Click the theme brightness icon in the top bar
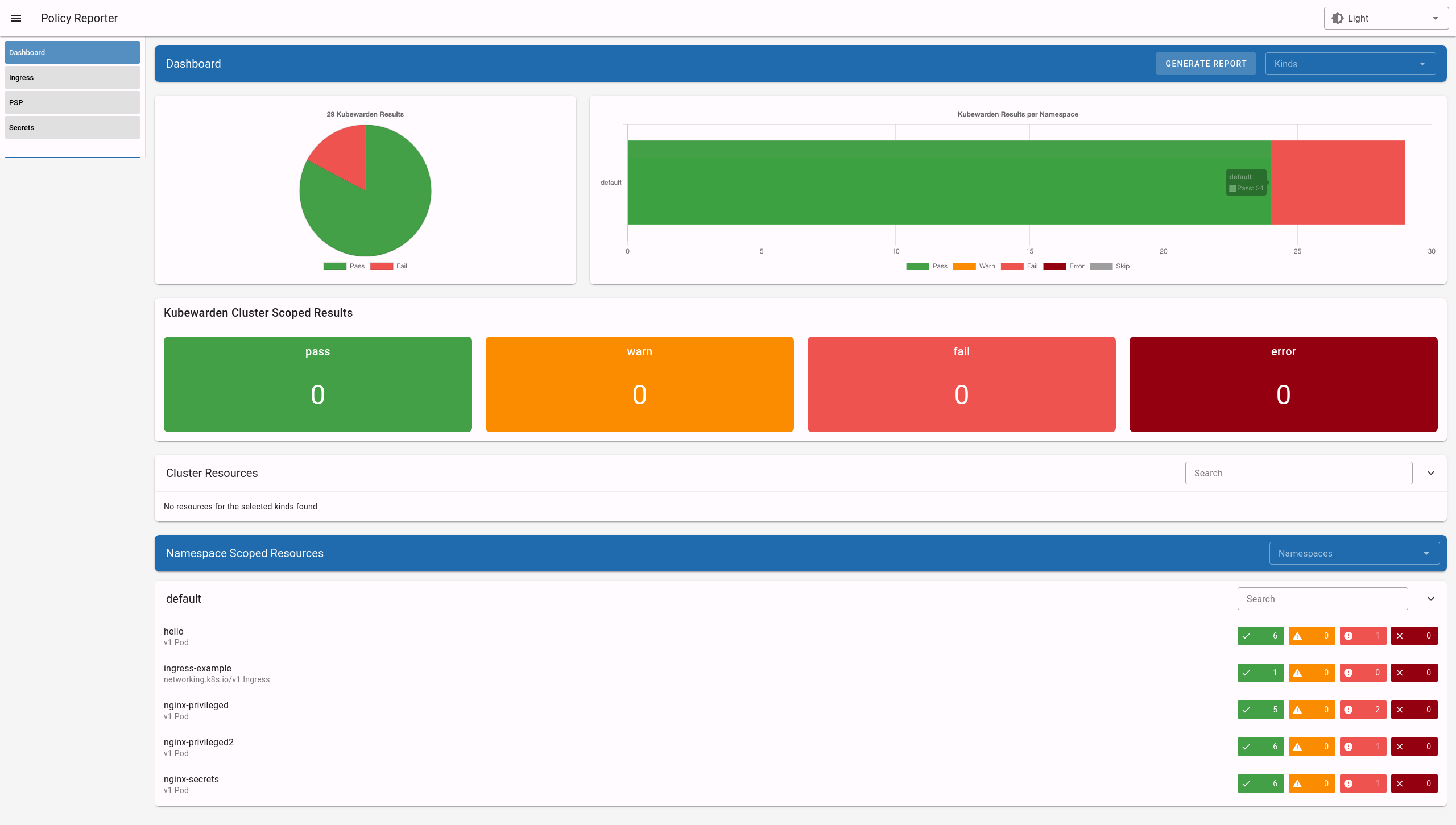 tap(1339, 18)
